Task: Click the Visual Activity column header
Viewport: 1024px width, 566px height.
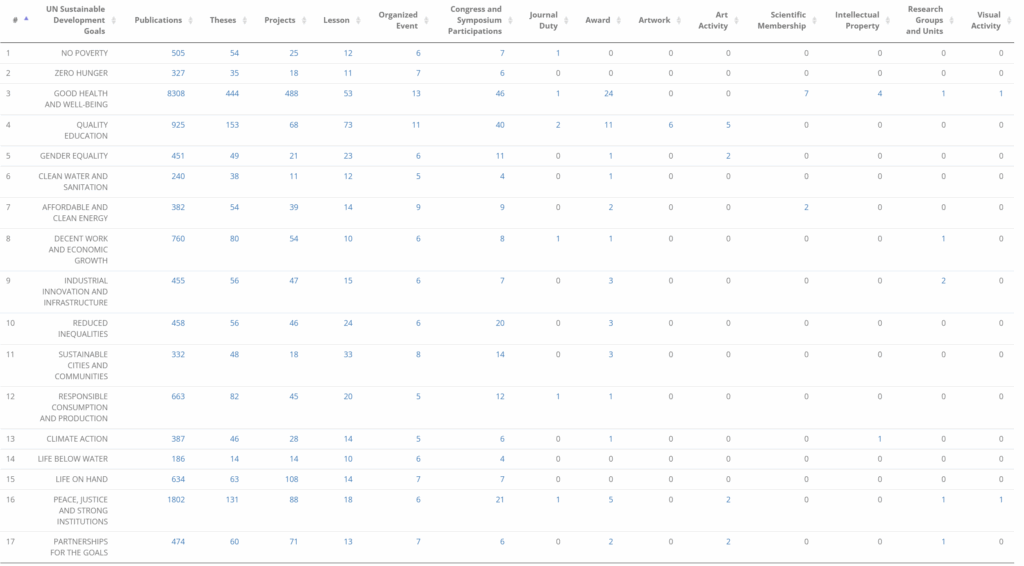Action: (x=986, y=20)
